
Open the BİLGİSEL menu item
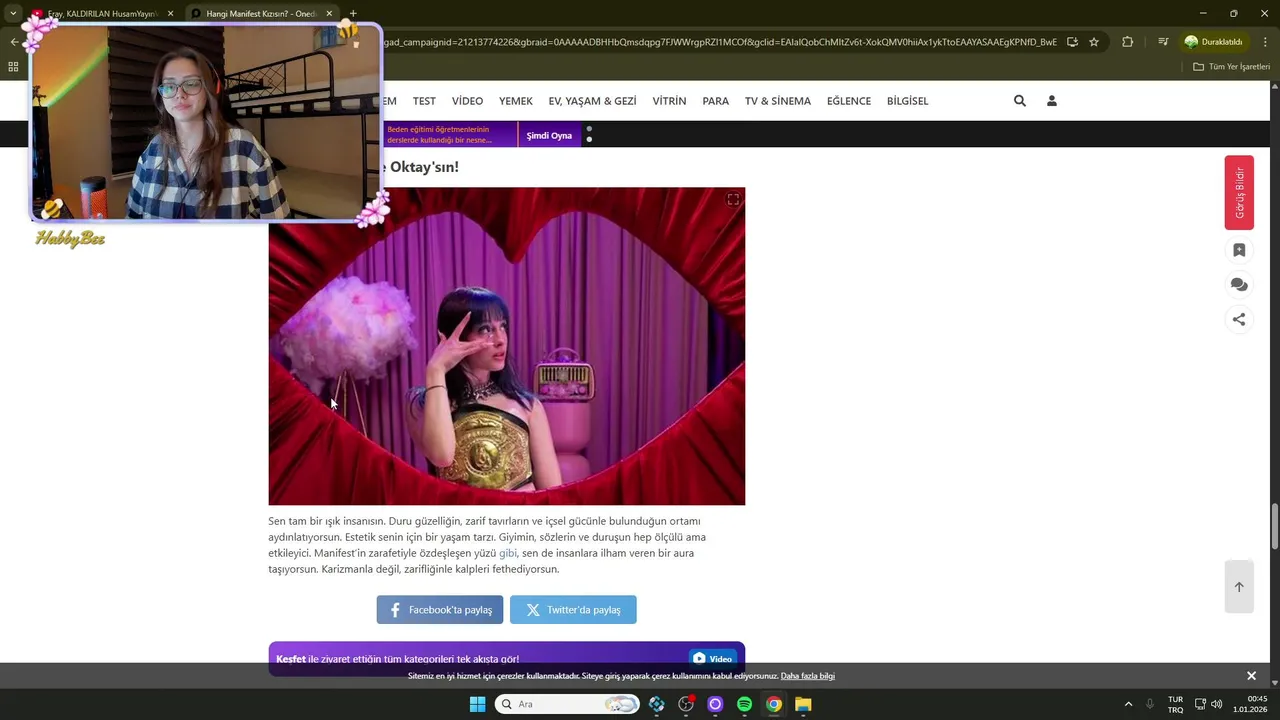tap(908, 101)
